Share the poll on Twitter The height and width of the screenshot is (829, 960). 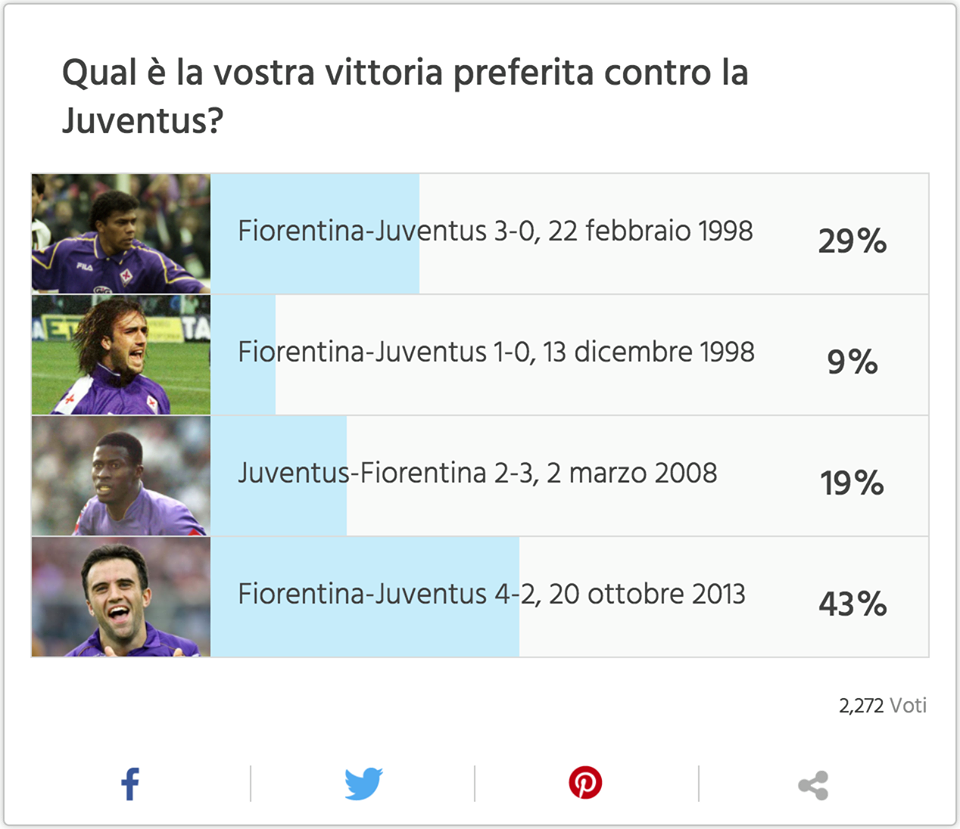click(x=363, y=785)
